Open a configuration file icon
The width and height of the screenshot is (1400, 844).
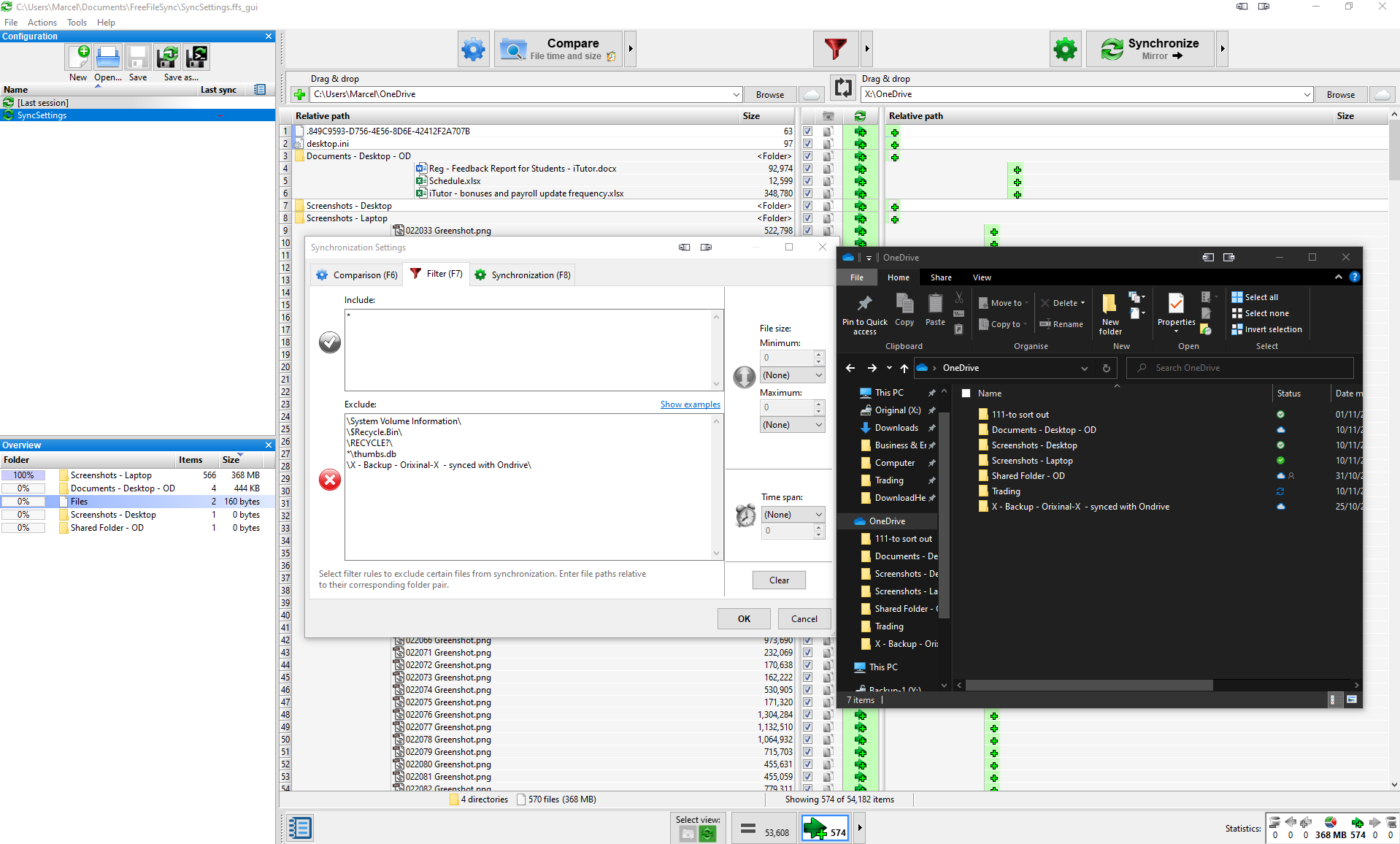(x=108, y=57)
